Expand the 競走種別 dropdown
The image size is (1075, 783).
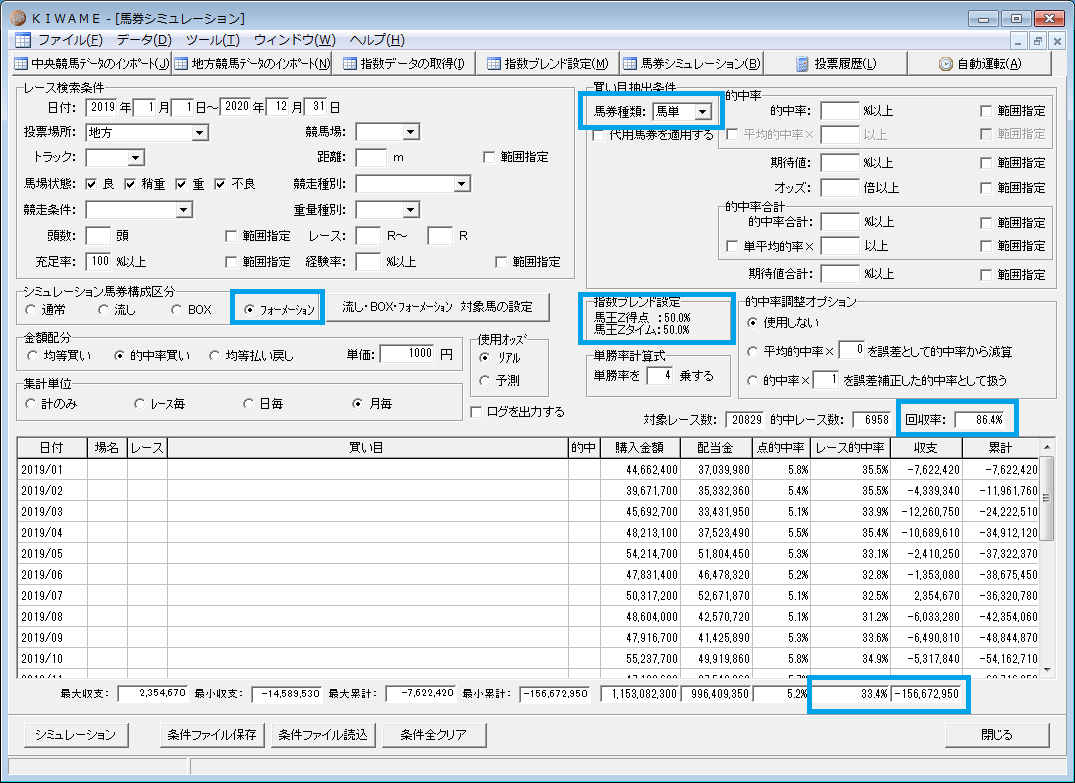pyautogui.click(x=461, y=184)
